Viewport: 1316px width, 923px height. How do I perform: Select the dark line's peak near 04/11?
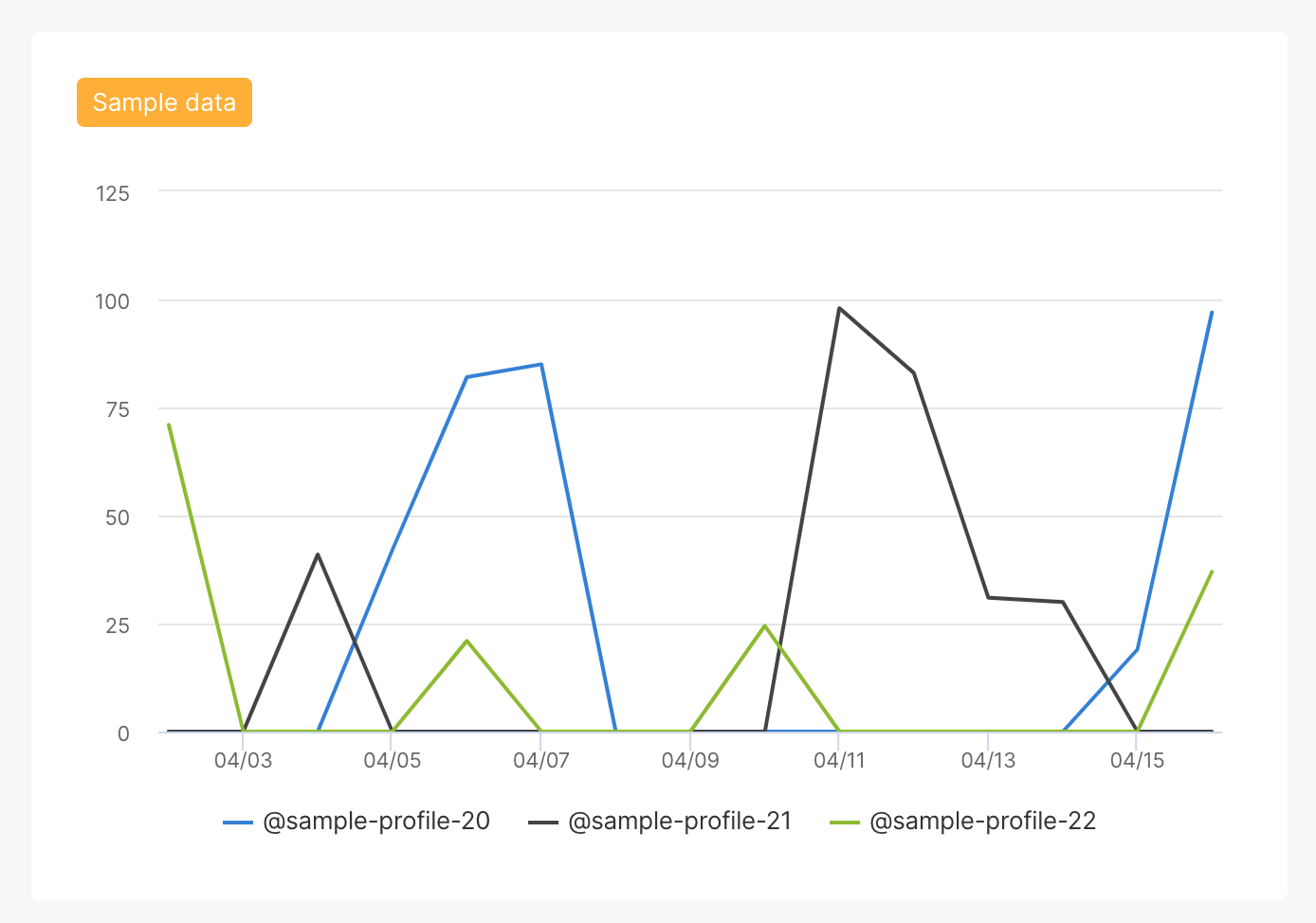(x=840, y=307)
